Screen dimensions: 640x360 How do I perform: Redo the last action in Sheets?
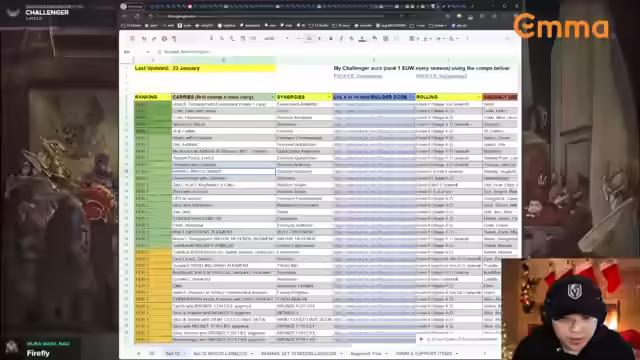(154, 38)
